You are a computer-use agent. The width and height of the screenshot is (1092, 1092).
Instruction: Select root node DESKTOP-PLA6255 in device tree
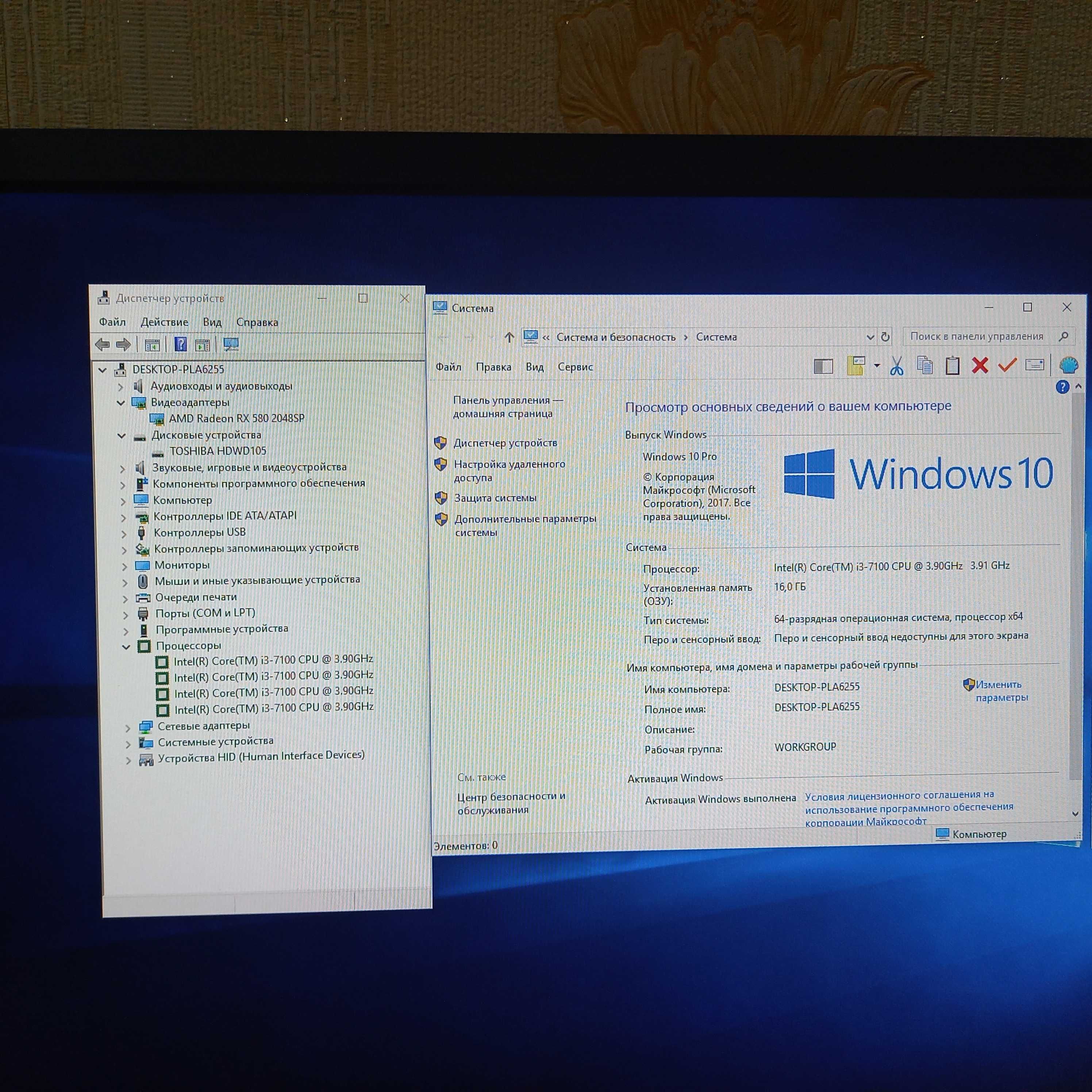pos(178,369)
